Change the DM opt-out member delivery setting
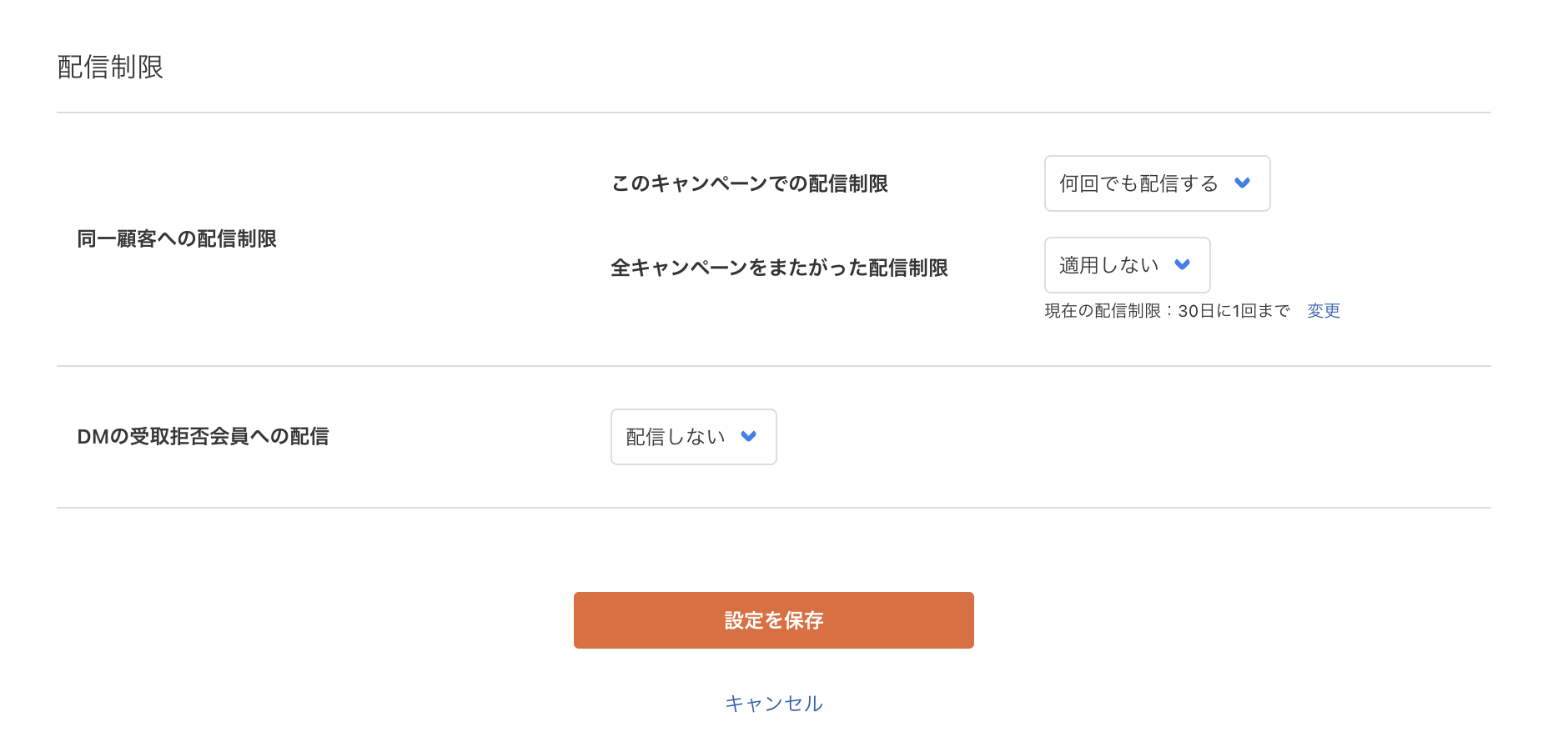The image size is (1568, 742). pyautogui.click(x=692, y=437)
